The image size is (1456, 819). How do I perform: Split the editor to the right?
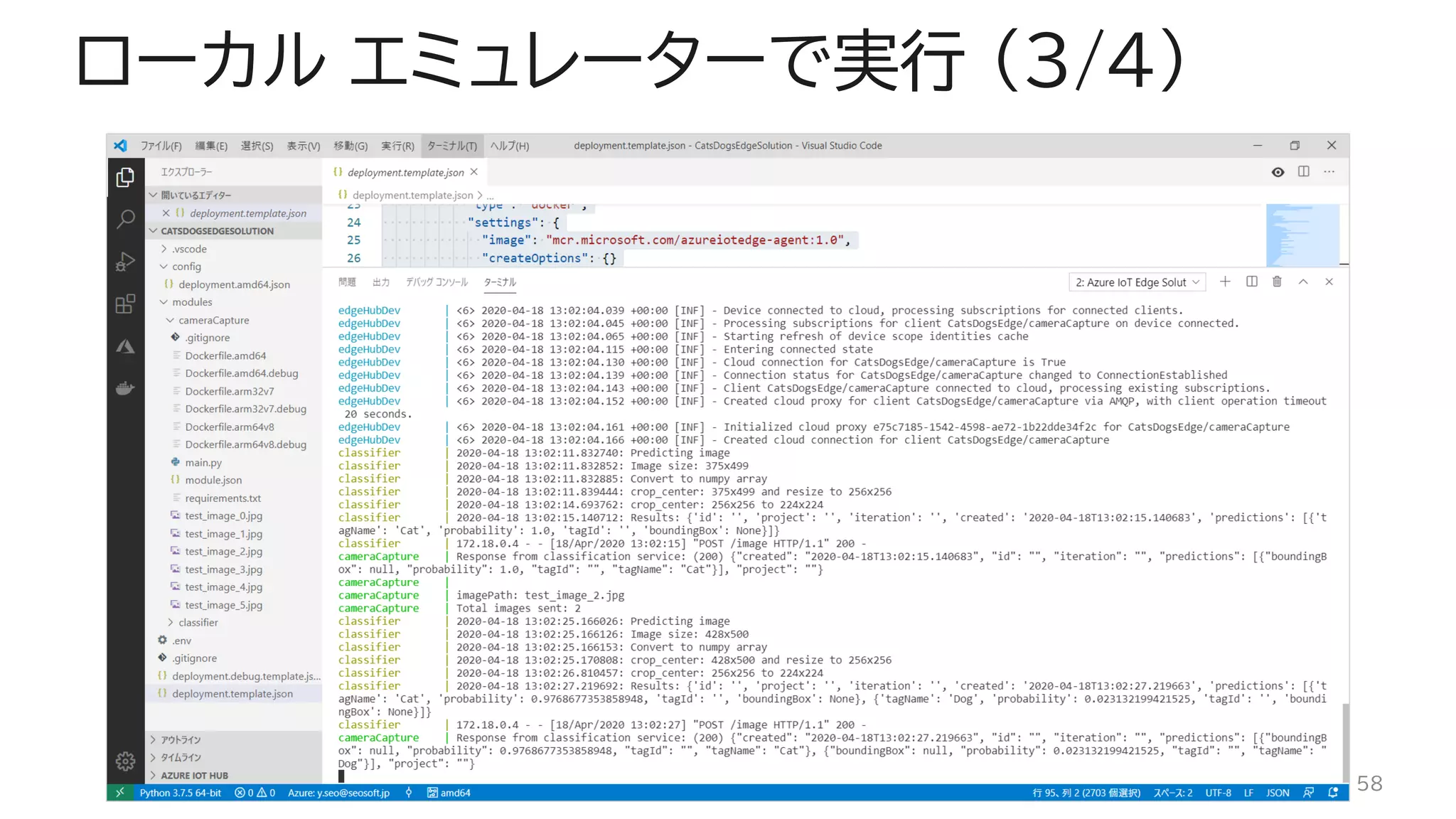coord(1303,171)
